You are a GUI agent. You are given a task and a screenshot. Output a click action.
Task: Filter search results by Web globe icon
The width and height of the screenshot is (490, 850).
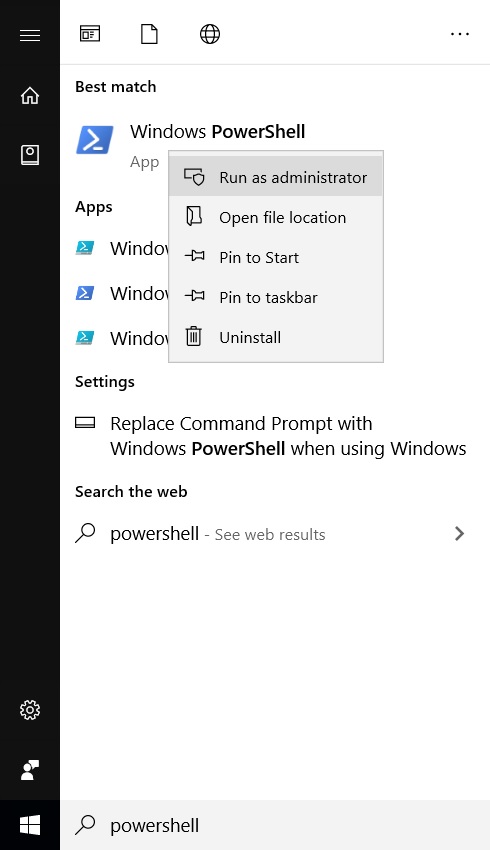click(x=210, y=34)
